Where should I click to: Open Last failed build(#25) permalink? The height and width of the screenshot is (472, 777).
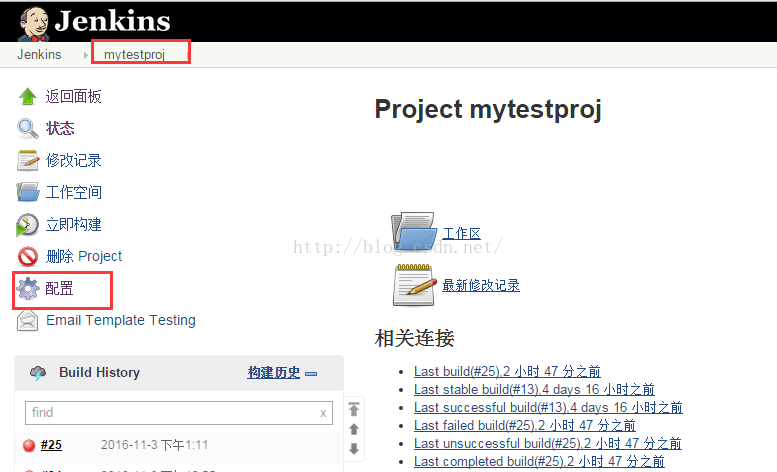point(524,425)
